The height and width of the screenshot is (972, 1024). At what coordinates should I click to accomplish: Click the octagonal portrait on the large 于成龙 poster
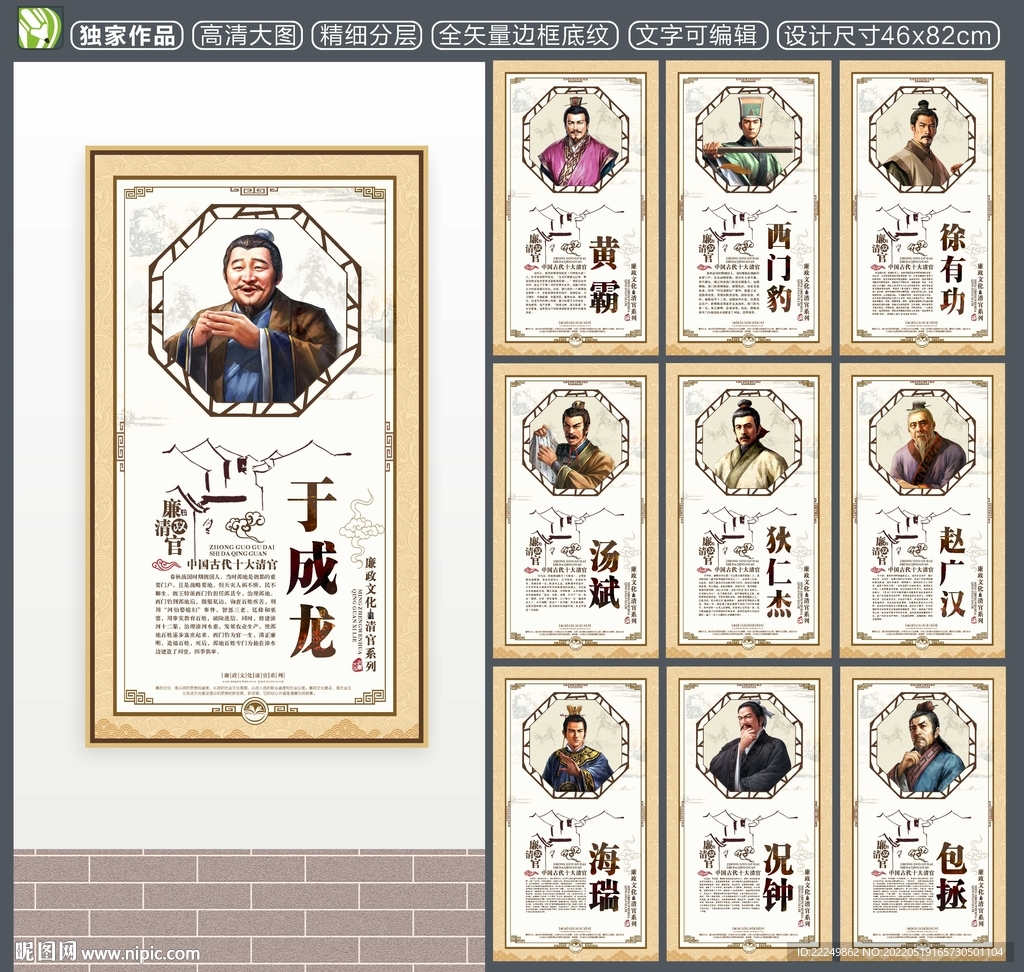tap(255, 310)
